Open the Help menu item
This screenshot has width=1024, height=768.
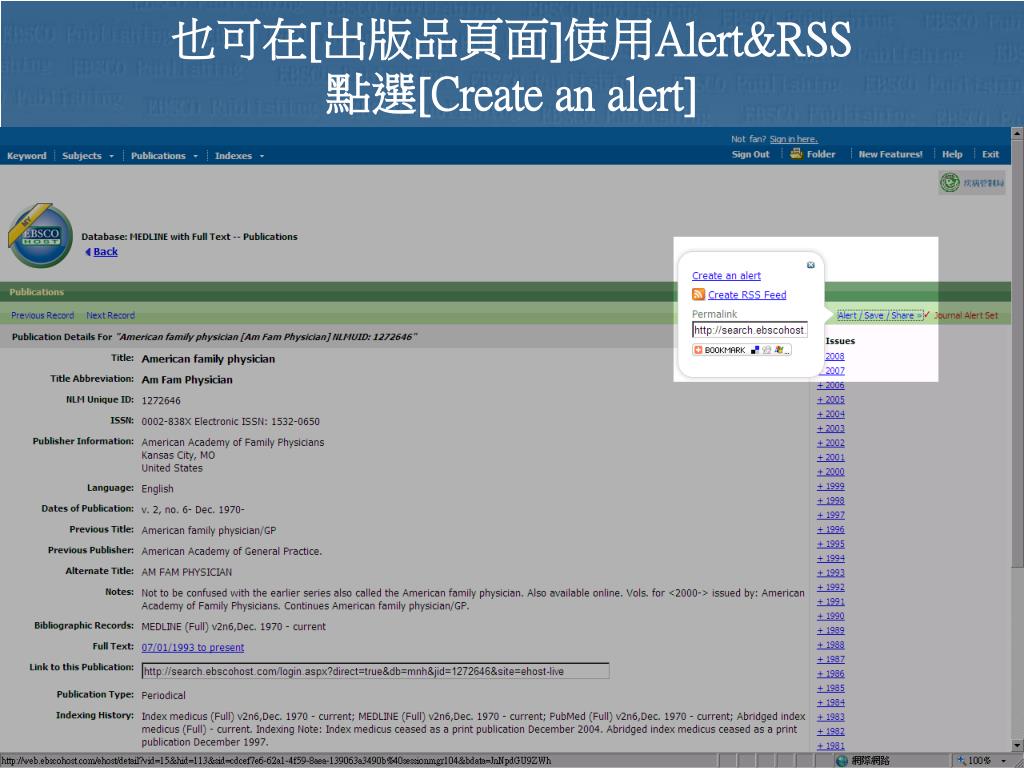[952, 154]
